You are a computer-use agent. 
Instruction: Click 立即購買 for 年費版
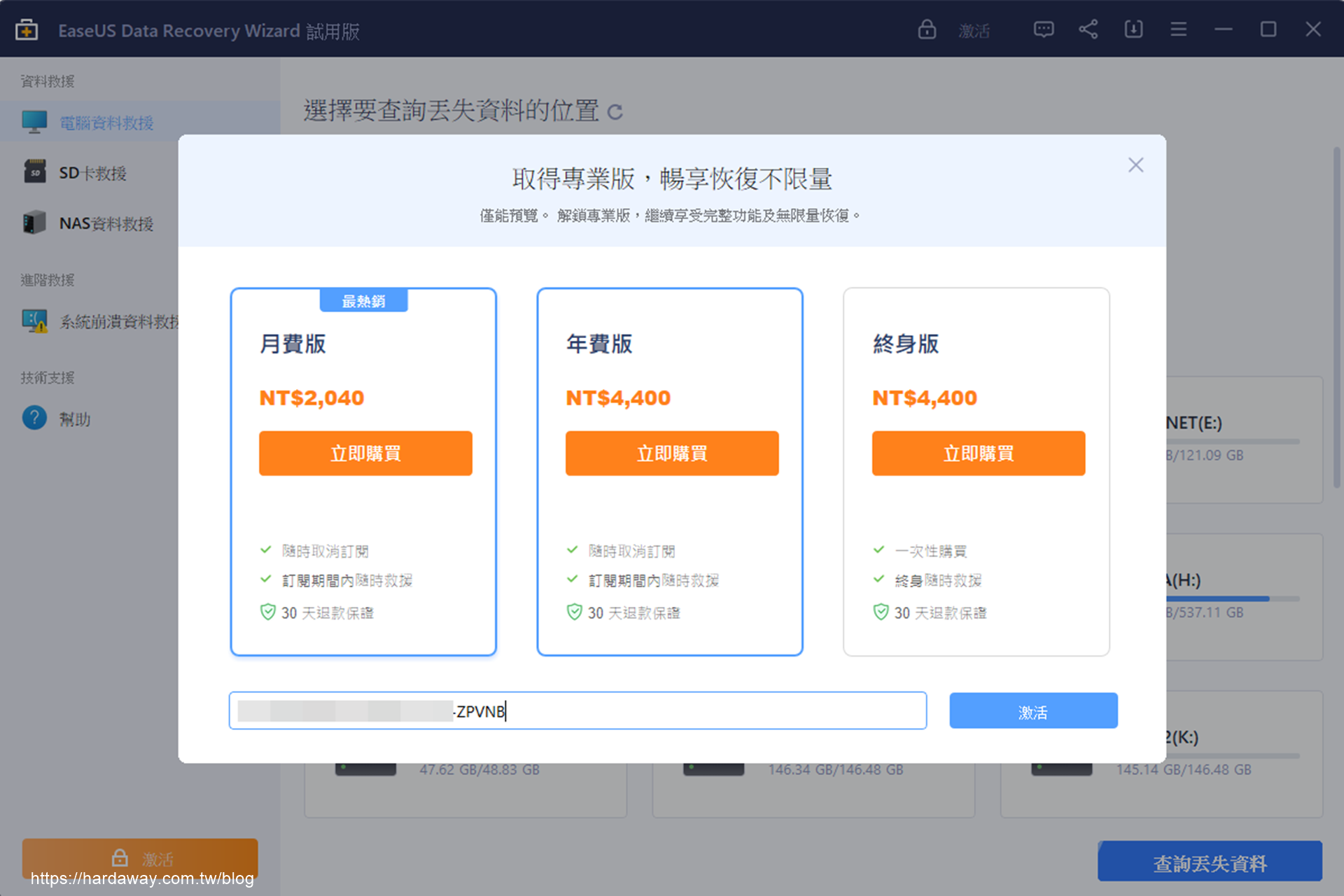coord(672,454)
